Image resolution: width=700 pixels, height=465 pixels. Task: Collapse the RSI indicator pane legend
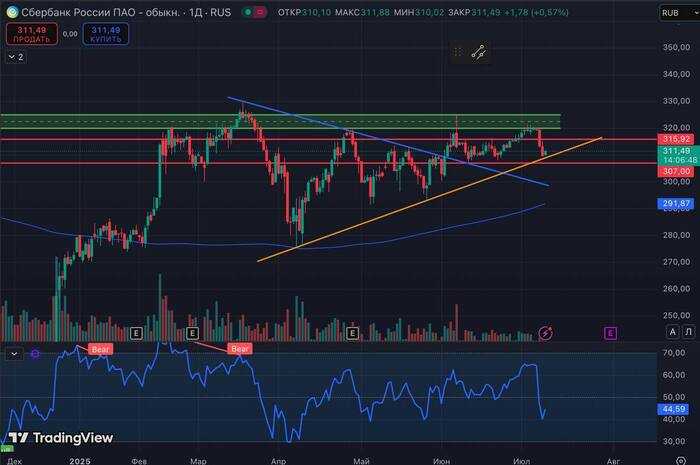click(x=12, y=353)
